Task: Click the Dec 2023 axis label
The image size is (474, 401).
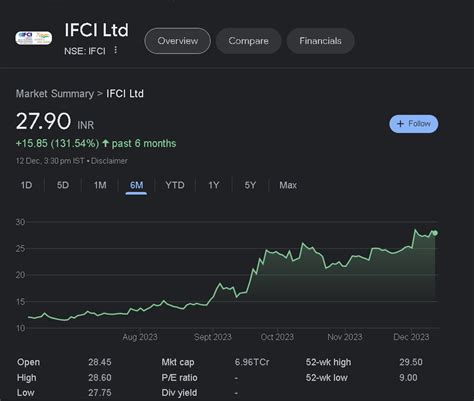Action: click(x=411, y=337)
